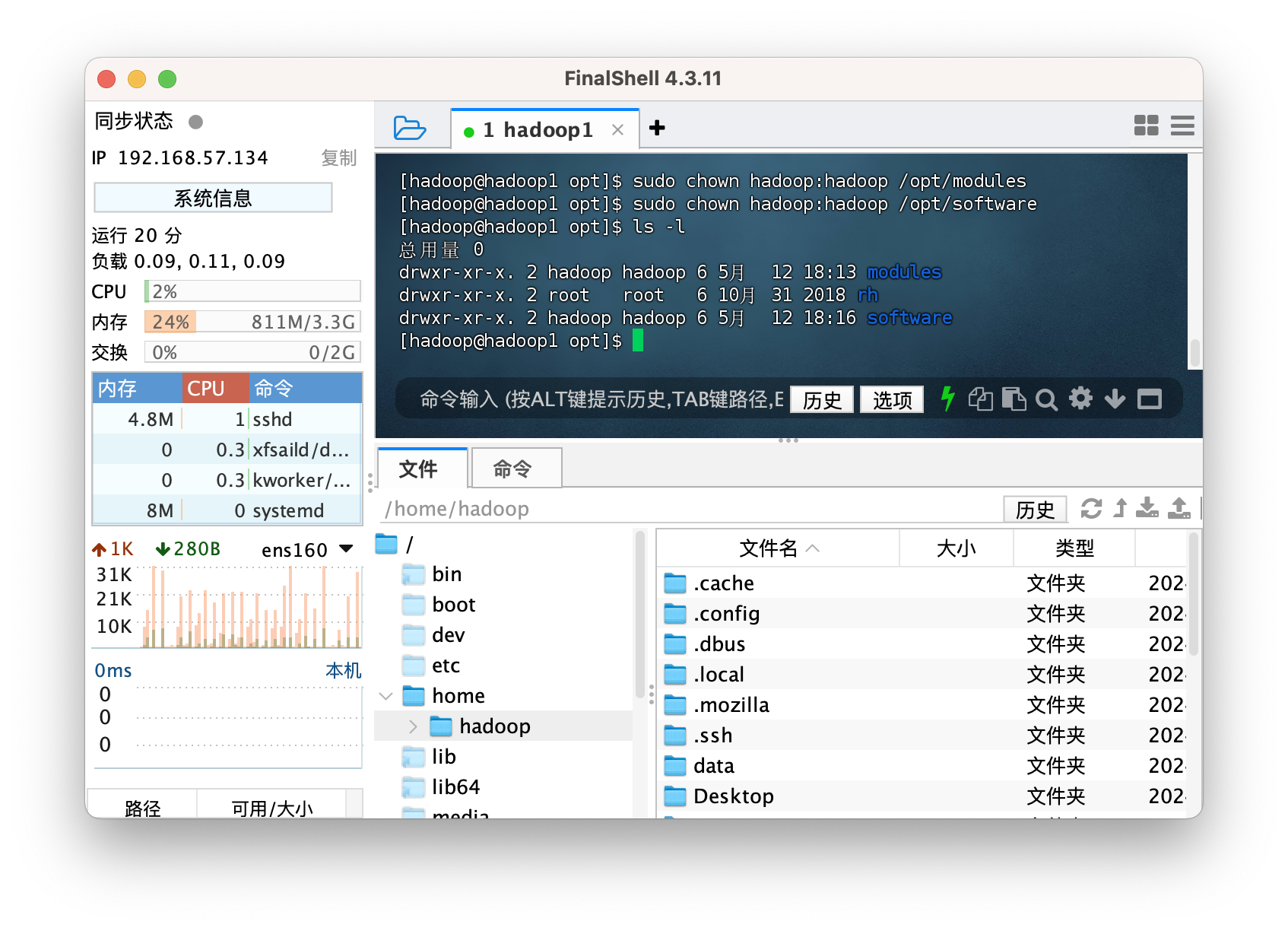Image resolution: width=1288 pixels, height=931 pixels.
Task: Click the lightning quick-command icon
Action: [947, 399]
